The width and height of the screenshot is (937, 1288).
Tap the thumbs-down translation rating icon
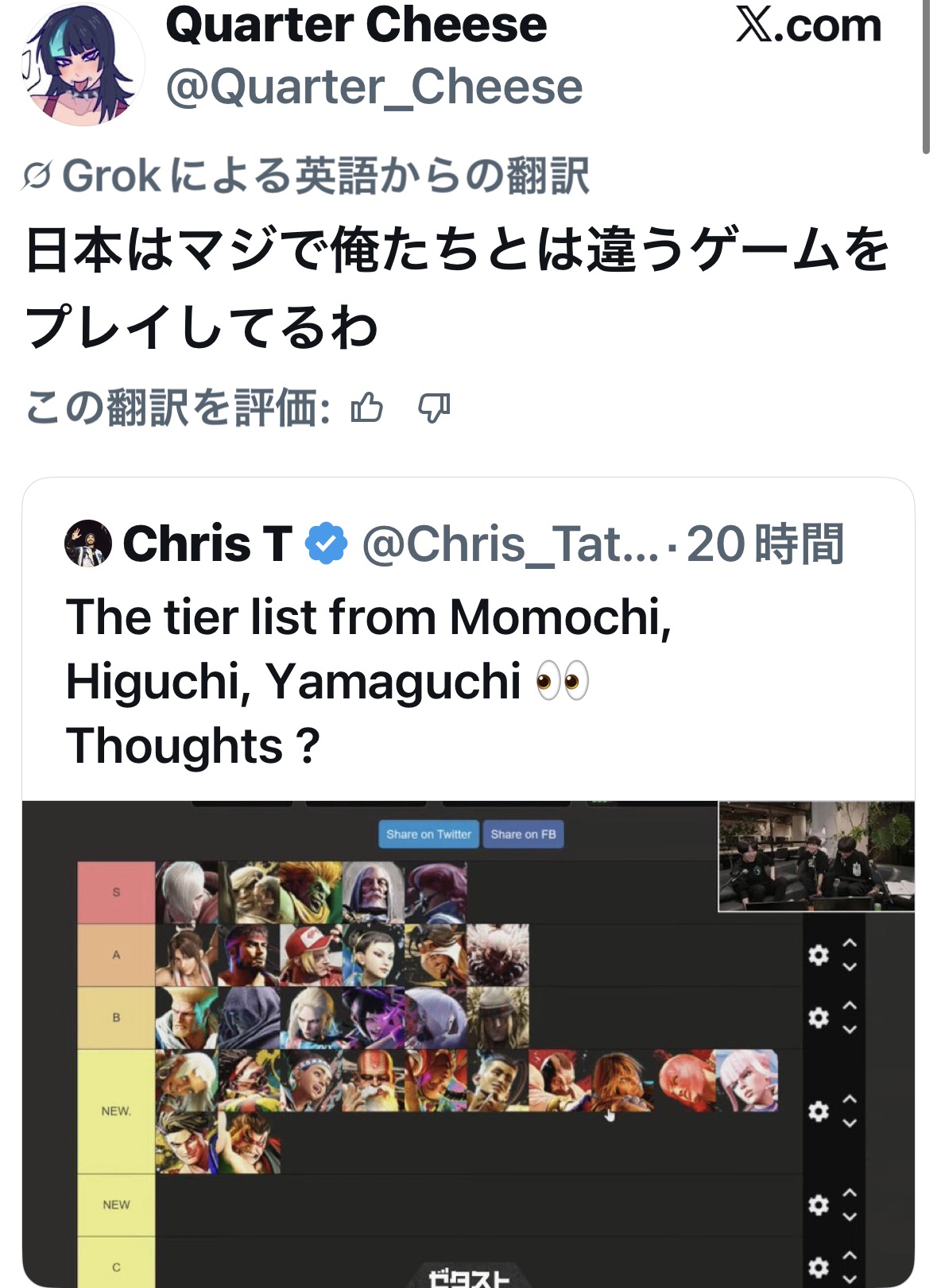pos(434,408)
